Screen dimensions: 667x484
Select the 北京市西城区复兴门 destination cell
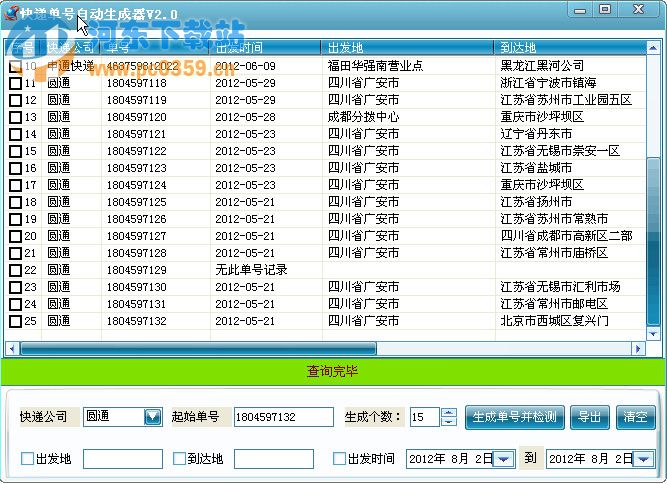(x=554, y=321)
